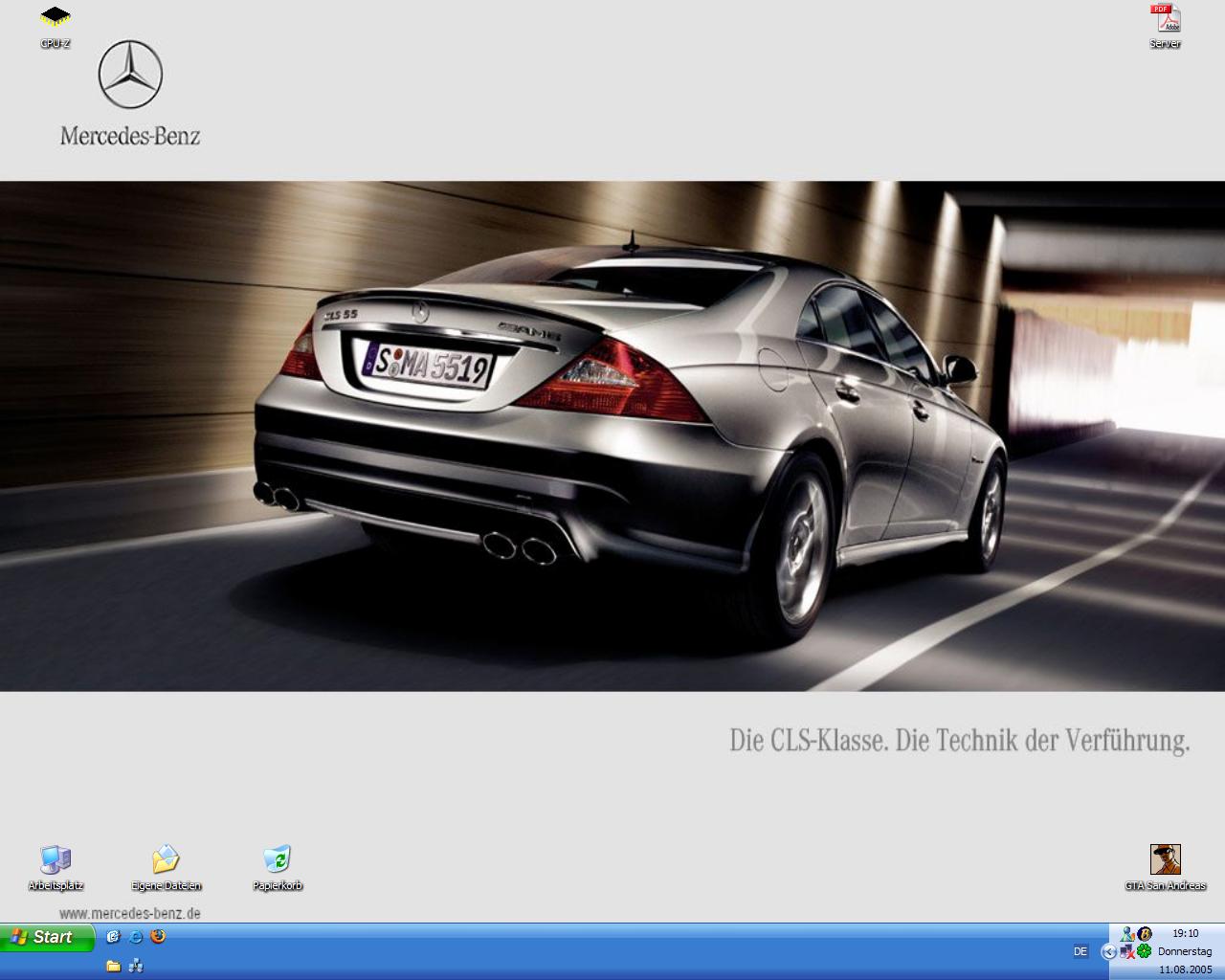Screen dimensions: 1225x980
Task: Click first quick launch icon beside Start
Action: [x=113, y=937]
